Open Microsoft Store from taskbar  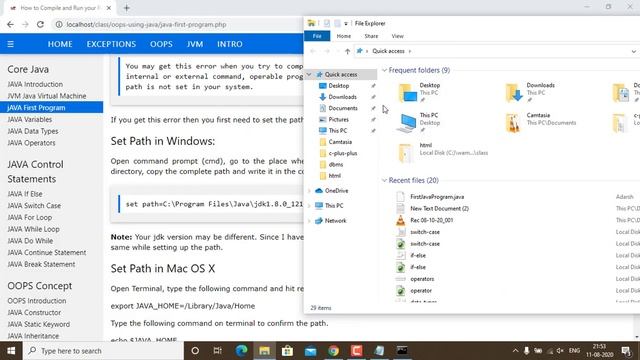287,351
